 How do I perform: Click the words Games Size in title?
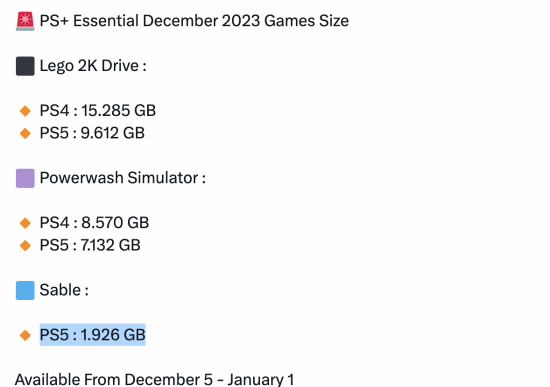[306, 21]
